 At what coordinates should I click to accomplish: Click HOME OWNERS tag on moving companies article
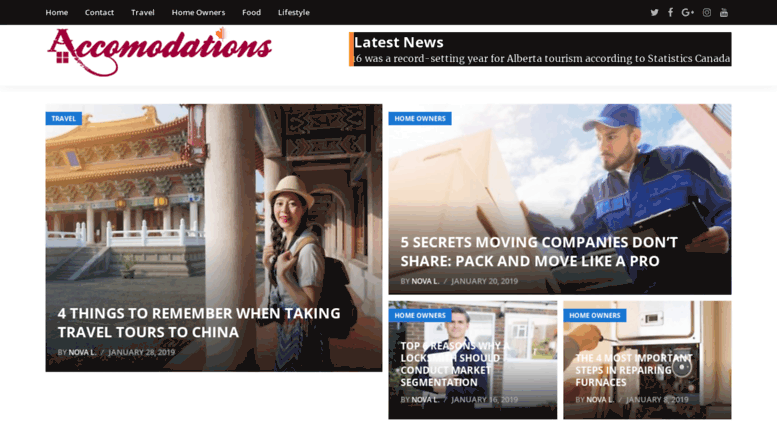pyautogui.click(x=420, y=118)
